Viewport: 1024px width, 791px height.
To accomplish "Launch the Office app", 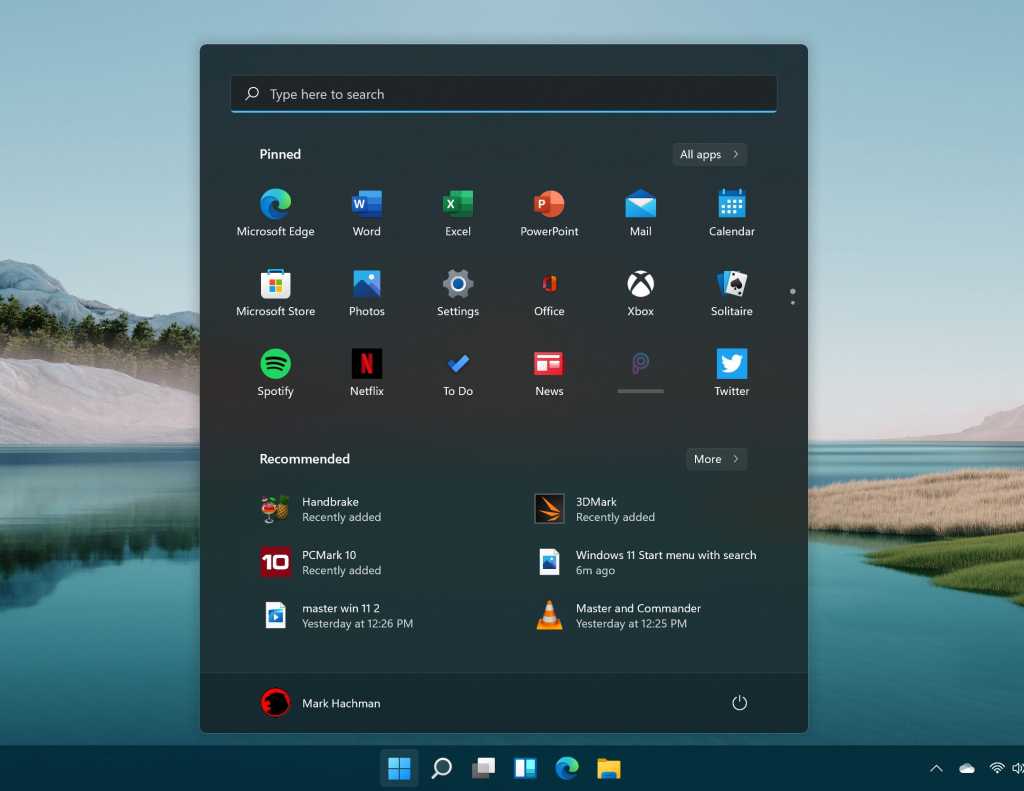I will (x=549, y=293).
